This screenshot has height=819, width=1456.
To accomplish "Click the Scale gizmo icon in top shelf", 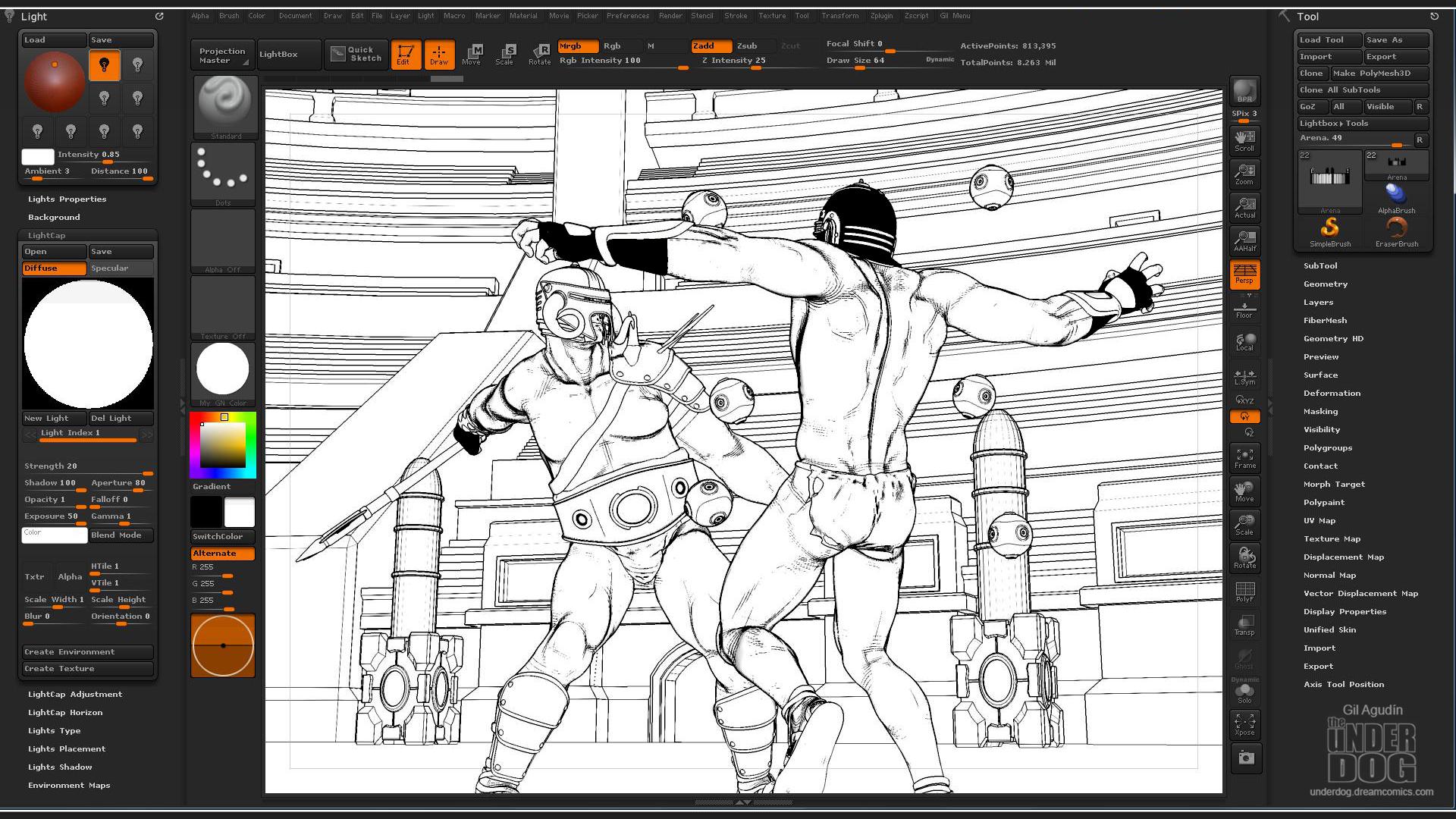I will point(506,54).
